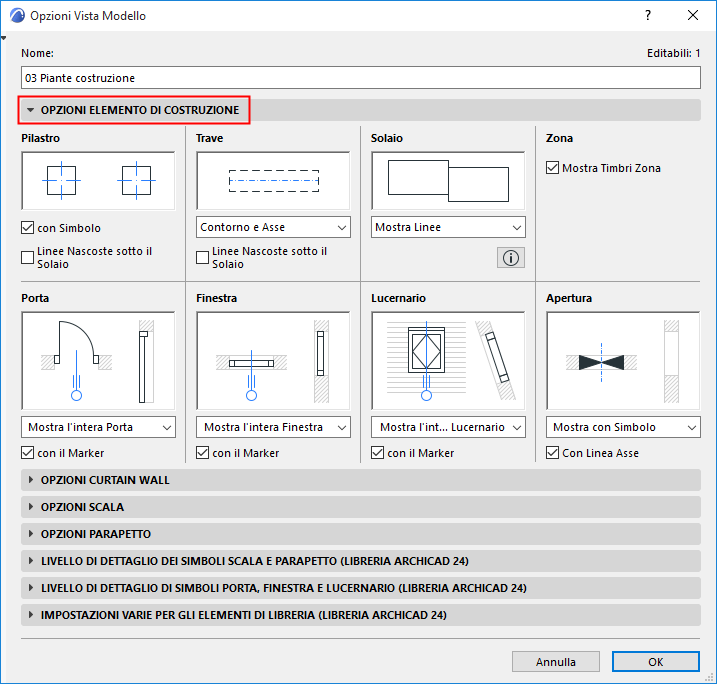Toggle Lucernario 'con il Marker' checkbox

378,453
